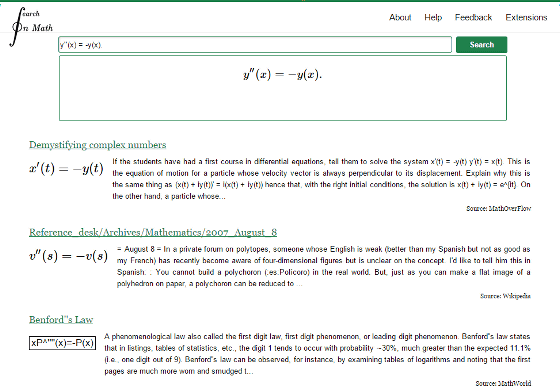Image resolution: width=560 pixels, height=390 pixels.
Task: Click the Source: MathWorld label
Action: pos(503,383)
